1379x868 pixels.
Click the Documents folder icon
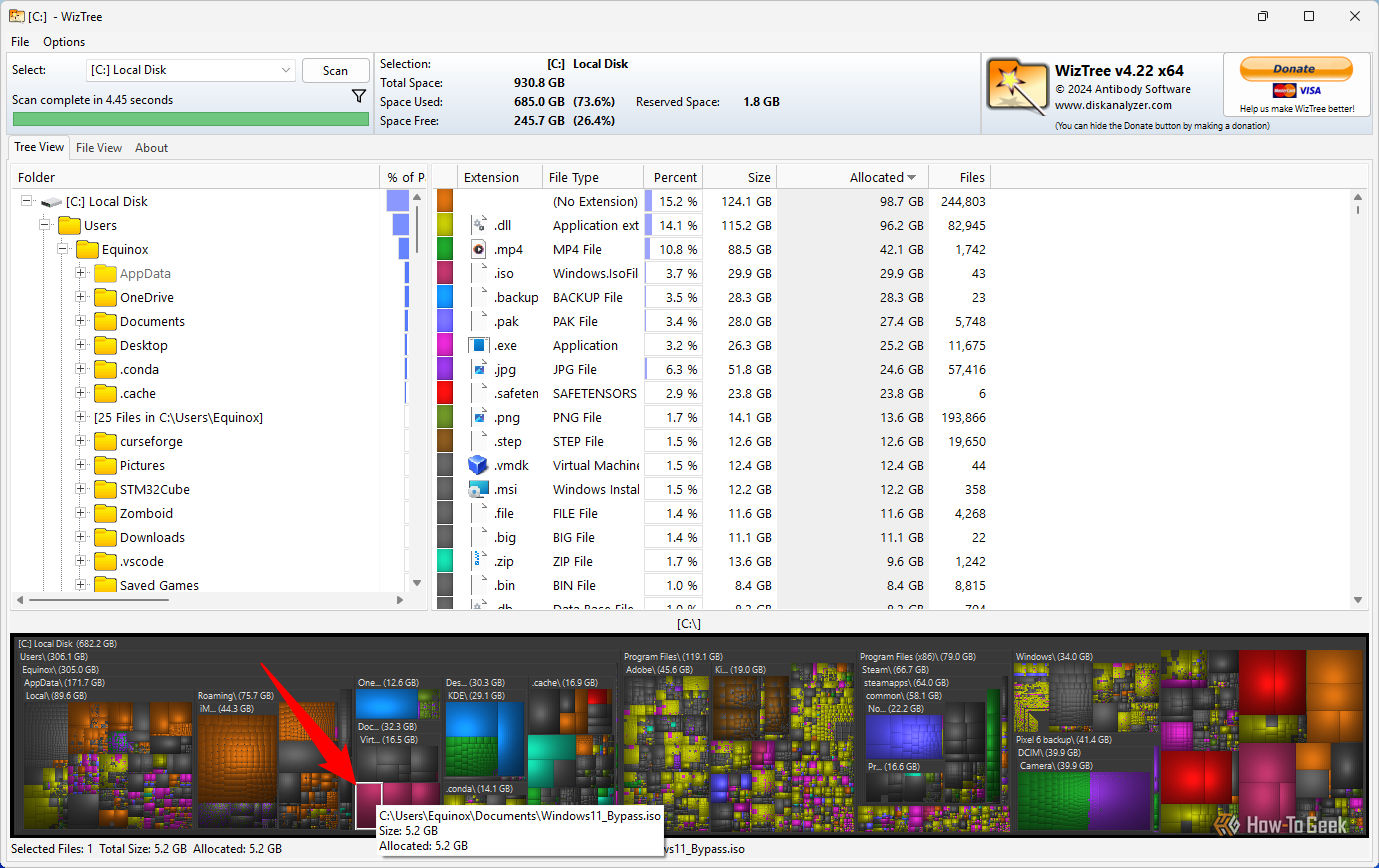point(105,322)
